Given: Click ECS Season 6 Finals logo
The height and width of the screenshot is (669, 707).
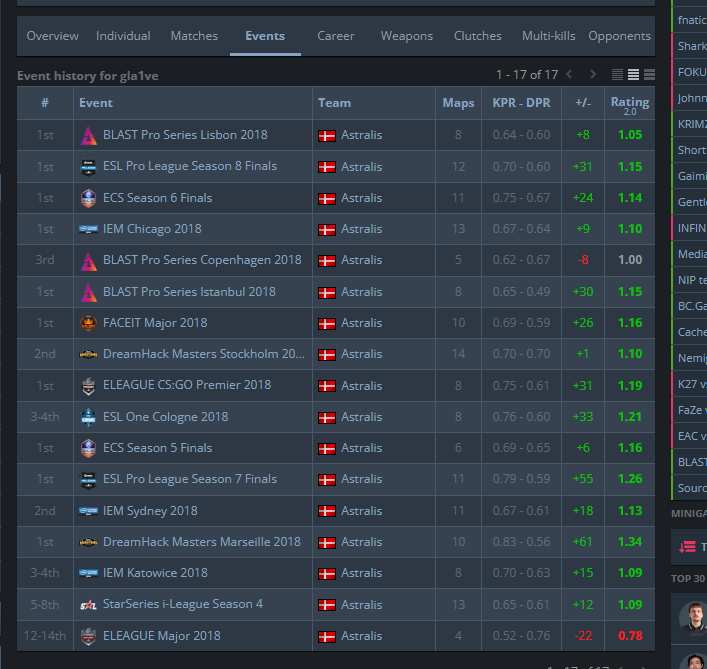Looking at the screenshot, I should 88,198.
